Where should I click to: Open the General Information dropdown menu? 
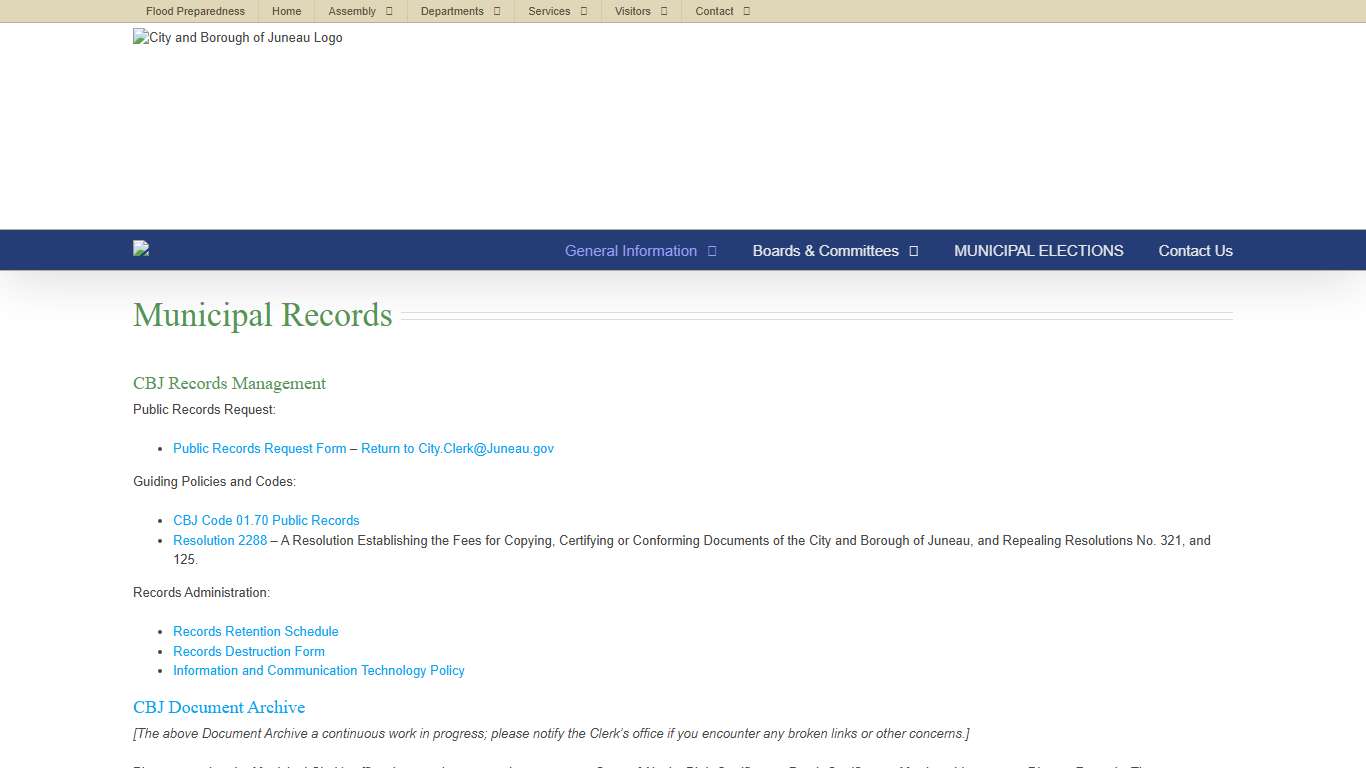pos(631,251)
